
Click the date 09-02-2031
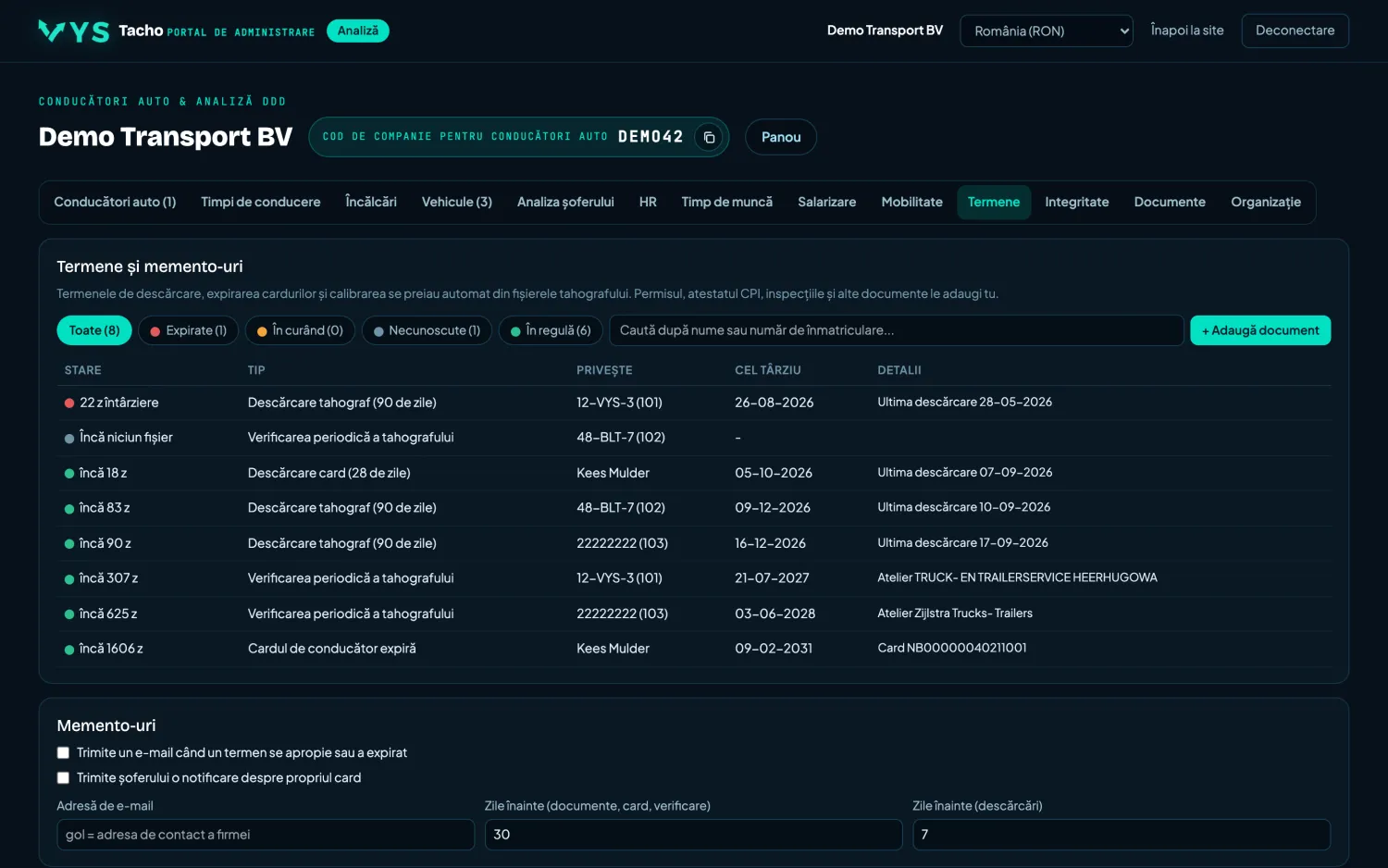[x=774, y=649]
